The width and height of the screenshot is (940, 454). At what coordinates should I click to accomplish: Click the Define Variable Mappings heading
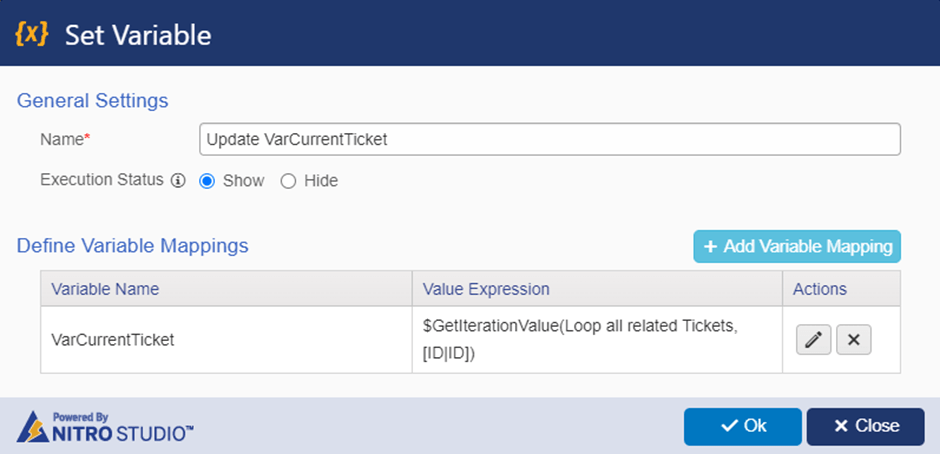pyautogui.click(x=132, y=245)
